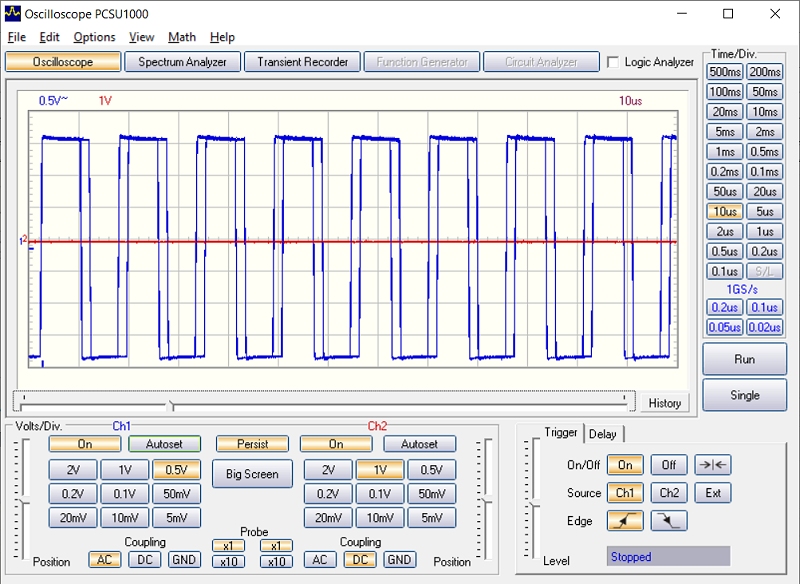Image resolution: width=800 pixels, height=584 pixels.
Task: Open the Transient Recorder
Action: click(302, 62)
